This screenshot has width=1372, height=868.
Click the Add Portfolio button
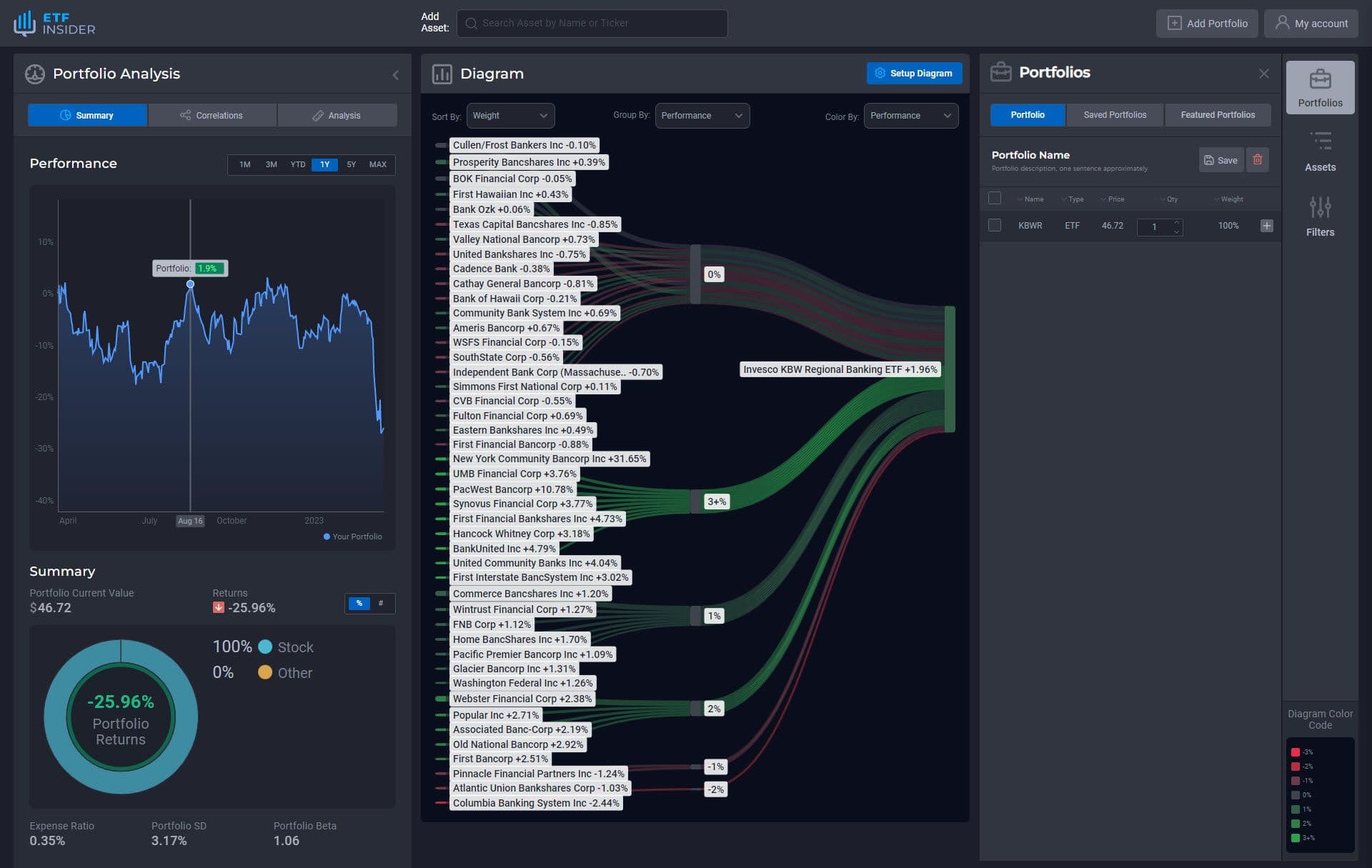tap(1206, 24)
